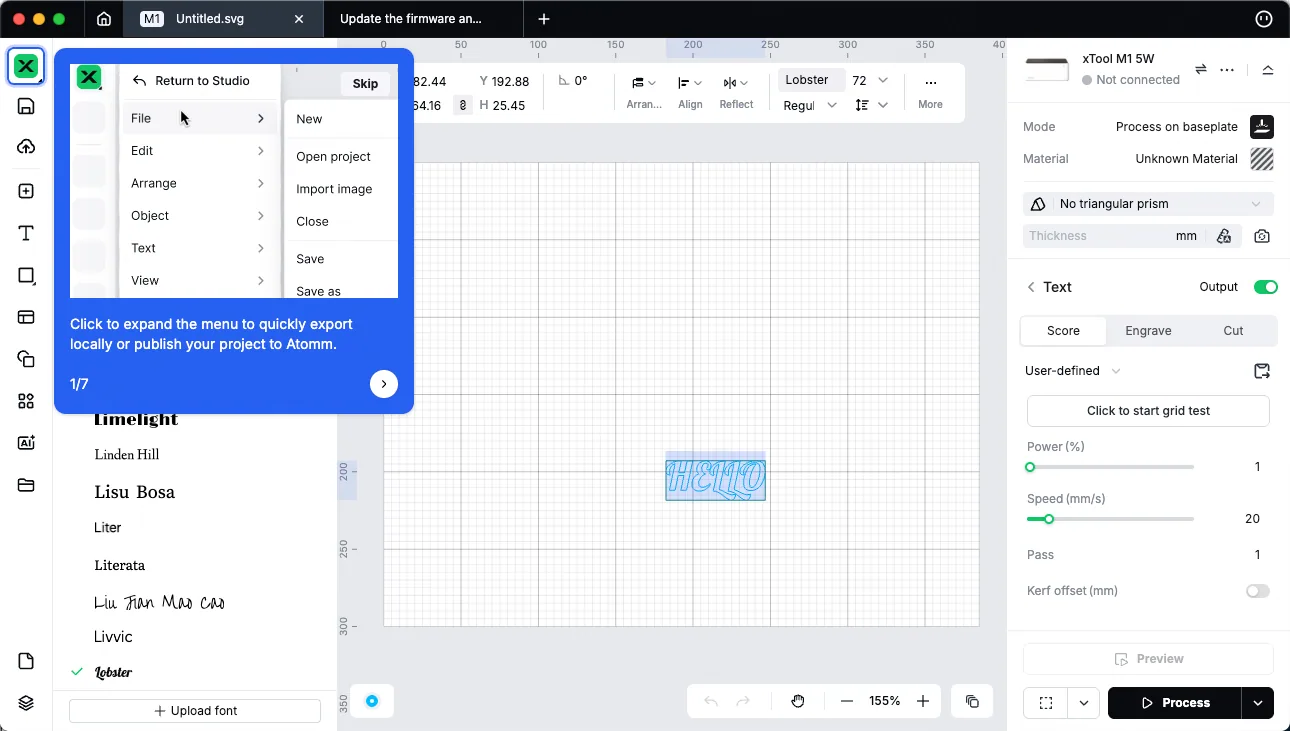Expand the Process button dropdown arrow
This screenshot has width=1290, height=731.
click(1258, 703)
